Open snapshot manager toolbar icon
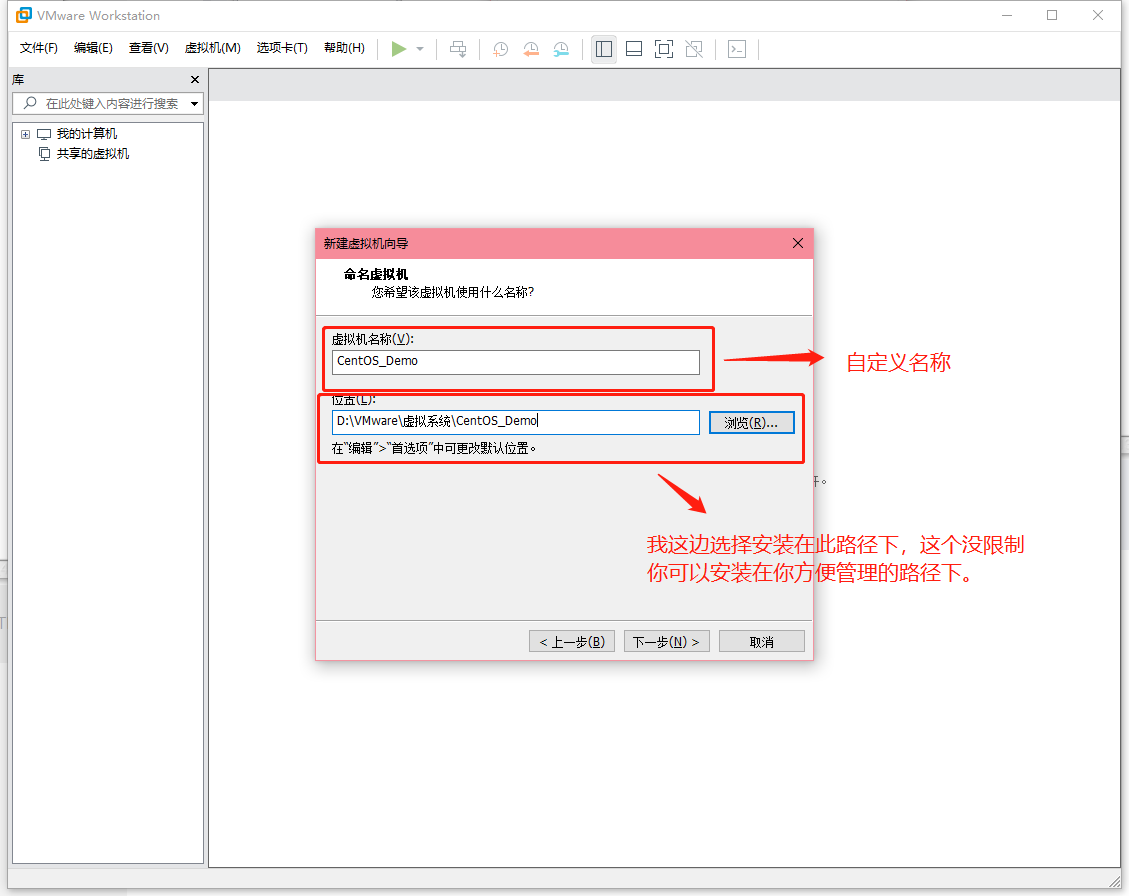Screen dimensions: 1129x896 click(x=561, y=49)
